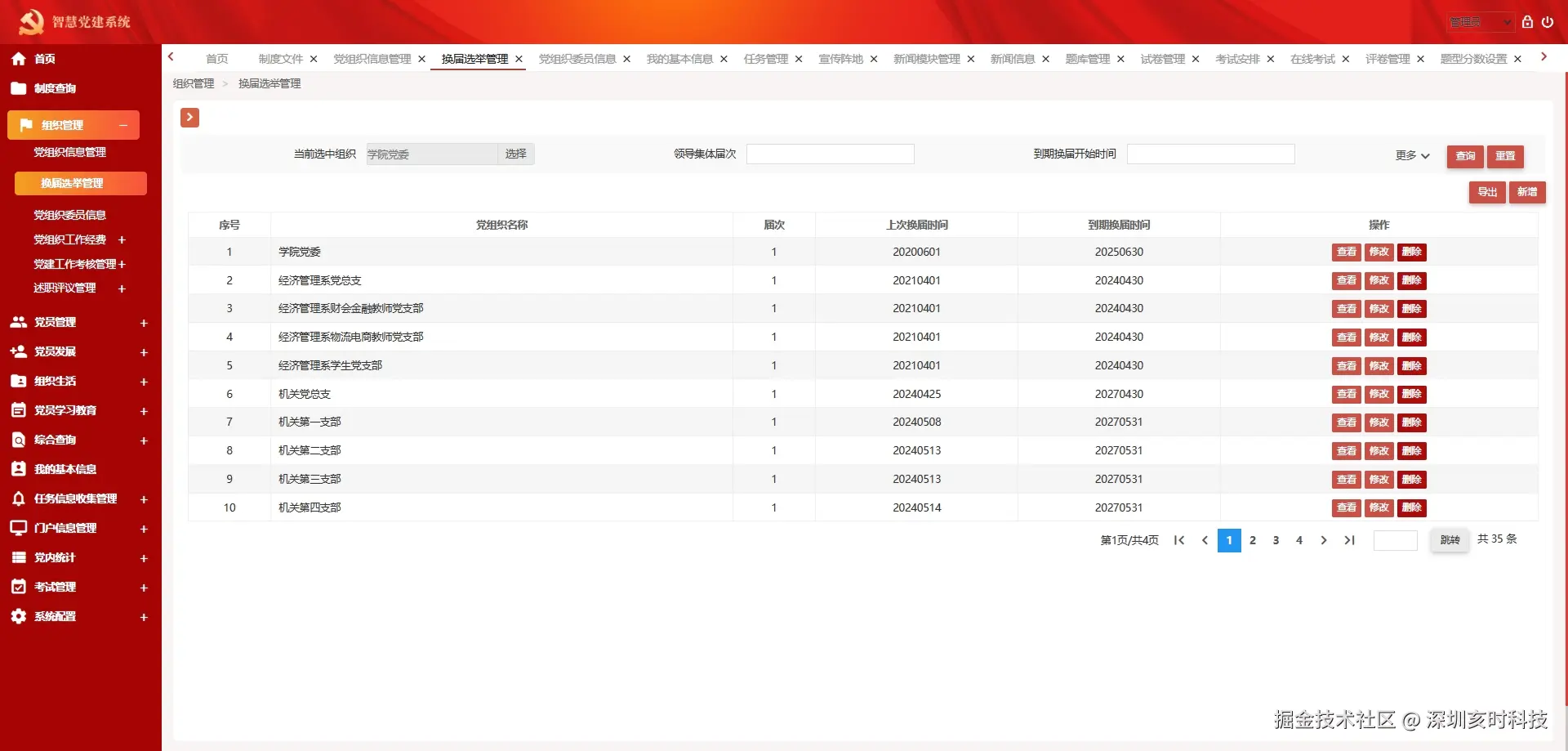Click the 到期换届开始时间 input field
This screenshot has height=751, width=1568.
point(1211,154)
